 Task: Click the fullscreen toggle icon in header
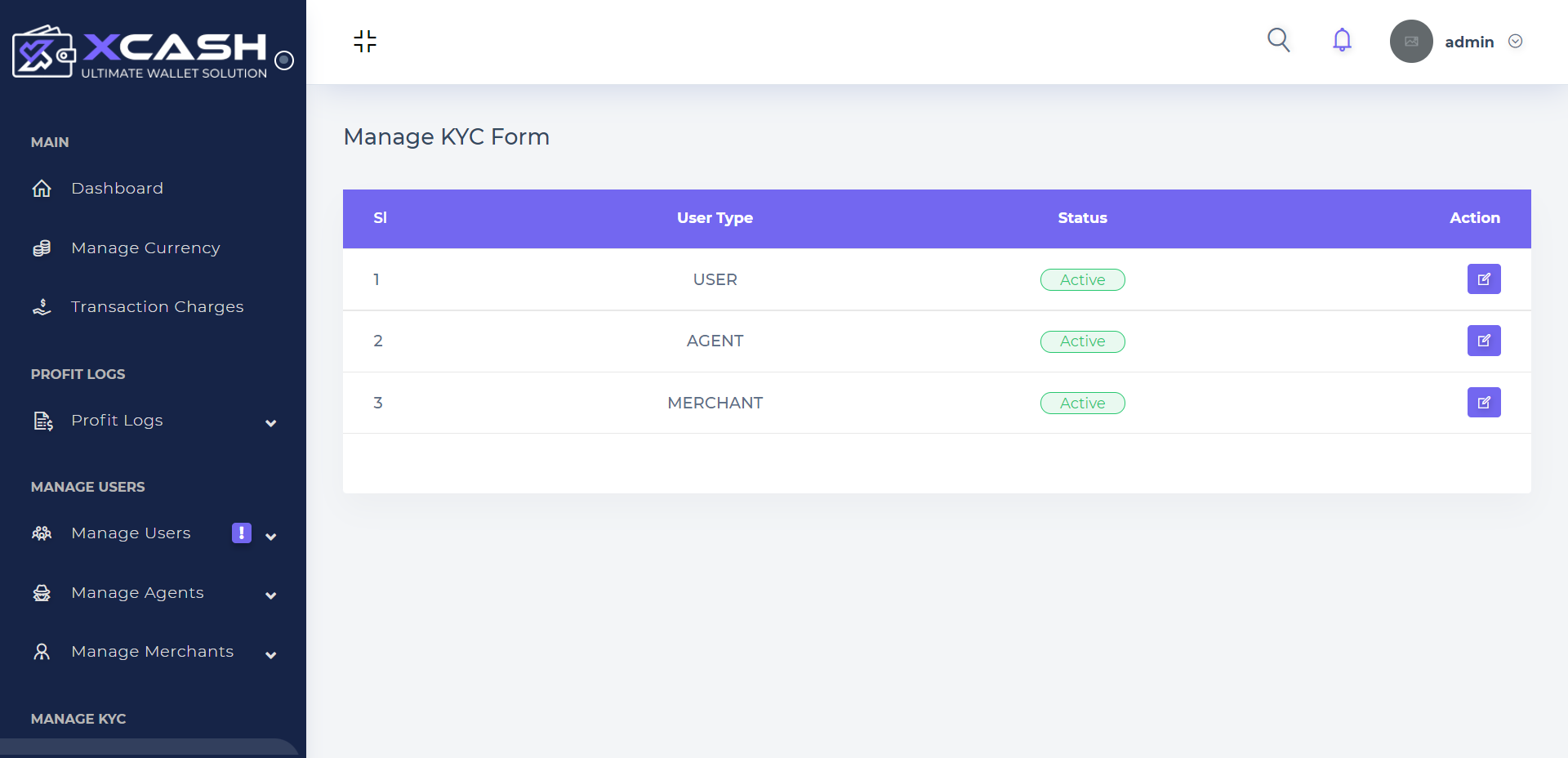click(x=365, y=41)
